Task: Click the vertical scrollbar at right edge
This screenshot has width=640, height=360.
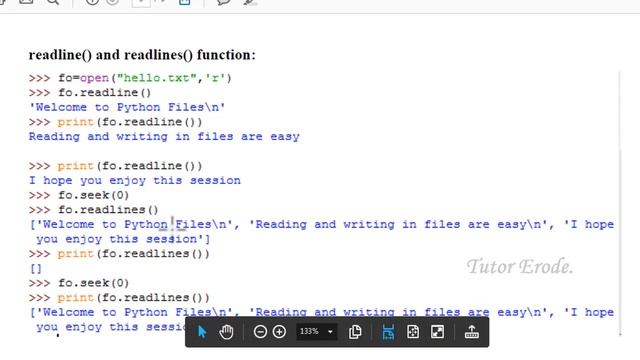Action: 620,204
